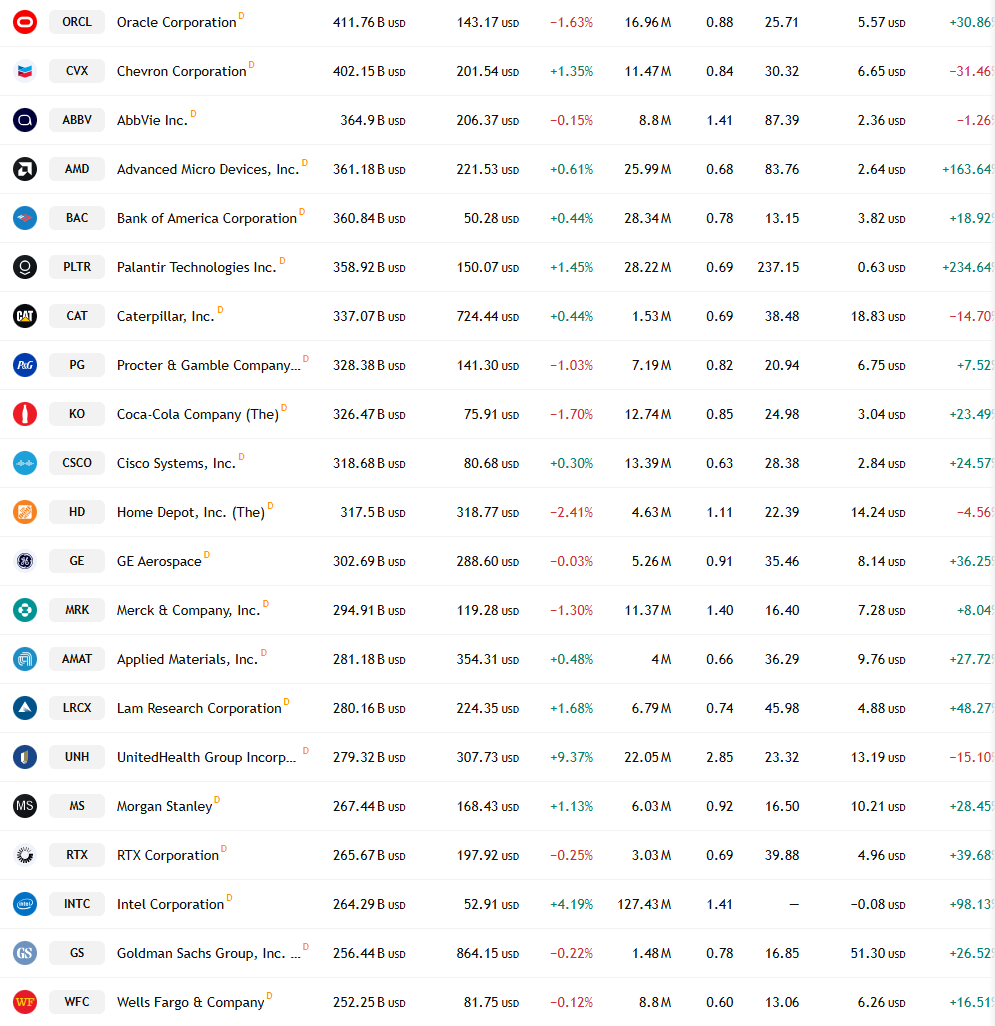Click the Intel logo icon
The width and height of the screenshot is (995, 1026).
click(25, 904)
